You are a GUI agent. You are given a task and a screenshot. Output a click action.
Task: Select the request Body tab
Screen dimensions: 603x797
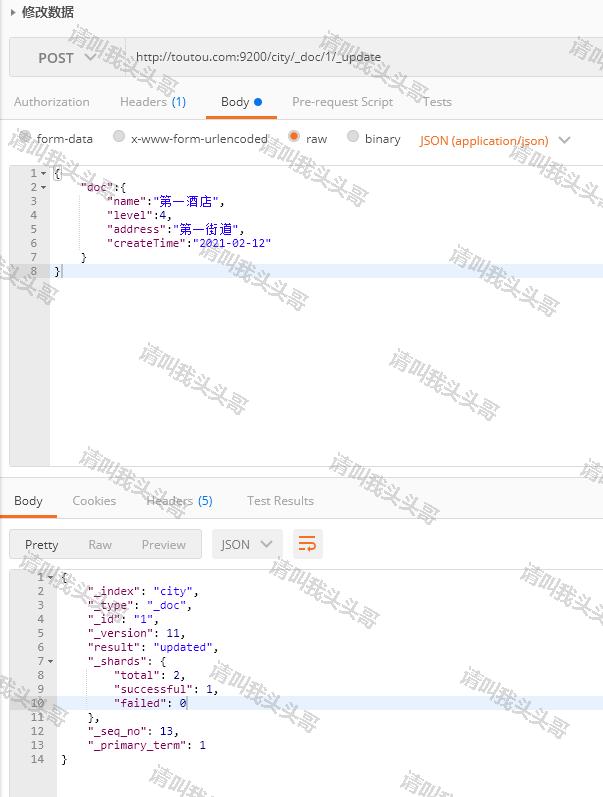click(241, 102)
